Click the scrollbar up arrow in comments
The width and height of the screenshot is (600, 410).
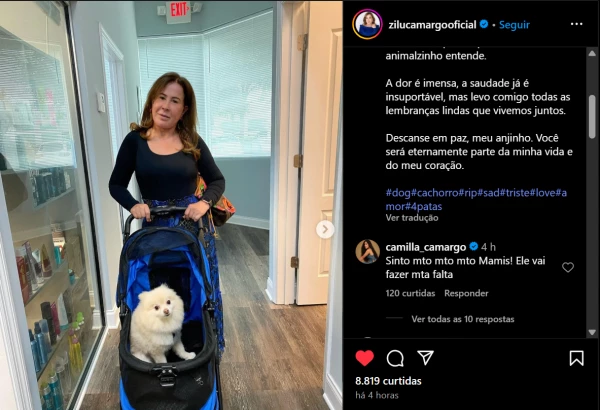(x=592, y=53)
